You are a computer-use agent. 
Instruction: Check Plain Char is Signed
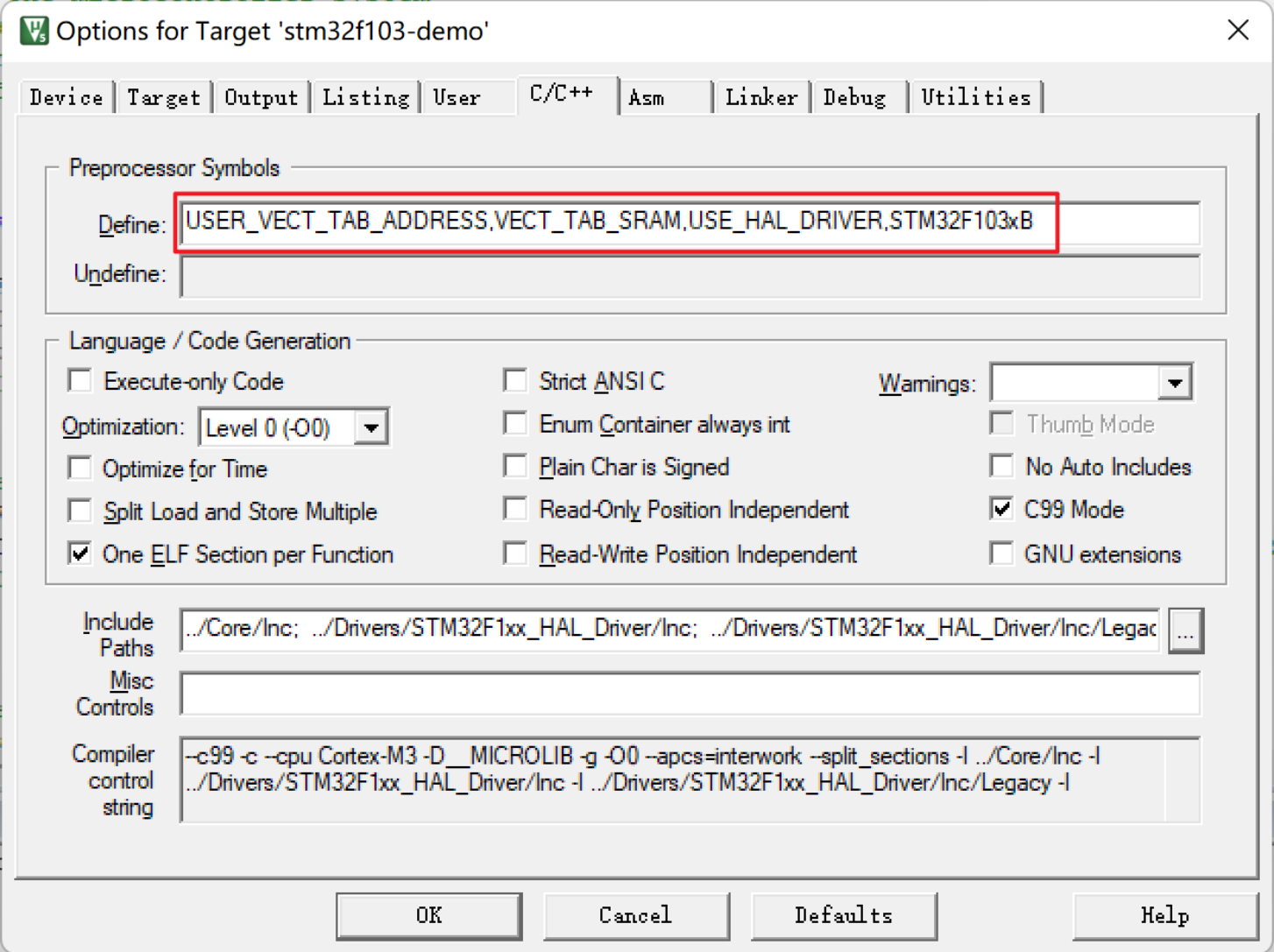point(515,466)
